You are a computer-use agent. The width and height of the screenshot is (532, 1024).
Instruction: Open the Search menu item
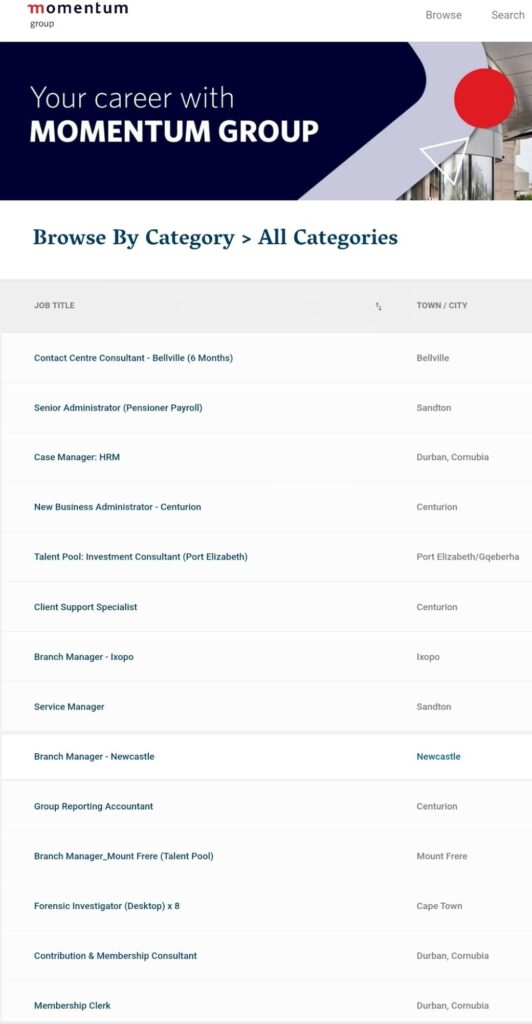(508, 15)
